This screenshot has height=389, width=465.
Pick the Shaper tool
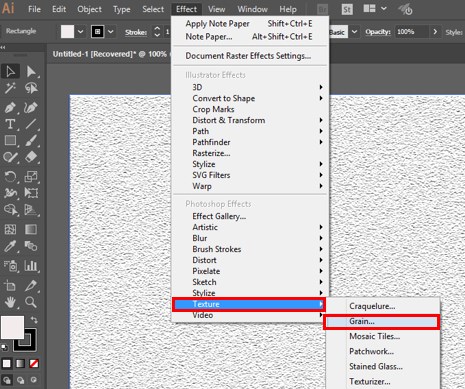click(10, 157)
